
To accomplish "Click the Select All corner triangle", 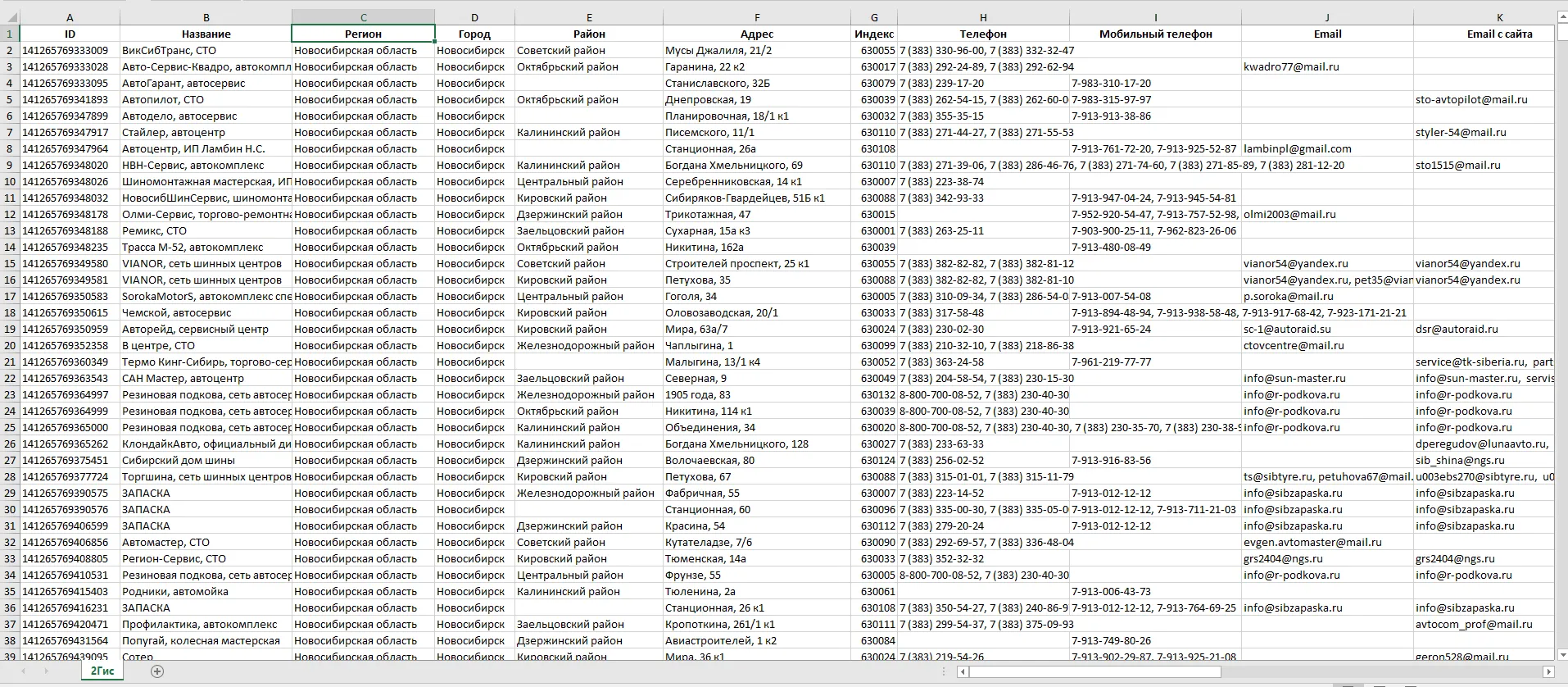I will click(10, 17).
